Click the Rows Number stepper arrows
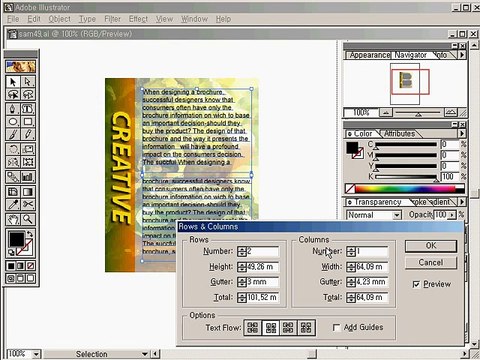Image resolution: width=480 pixels, height=360 pixels. [x=242, y=251]
